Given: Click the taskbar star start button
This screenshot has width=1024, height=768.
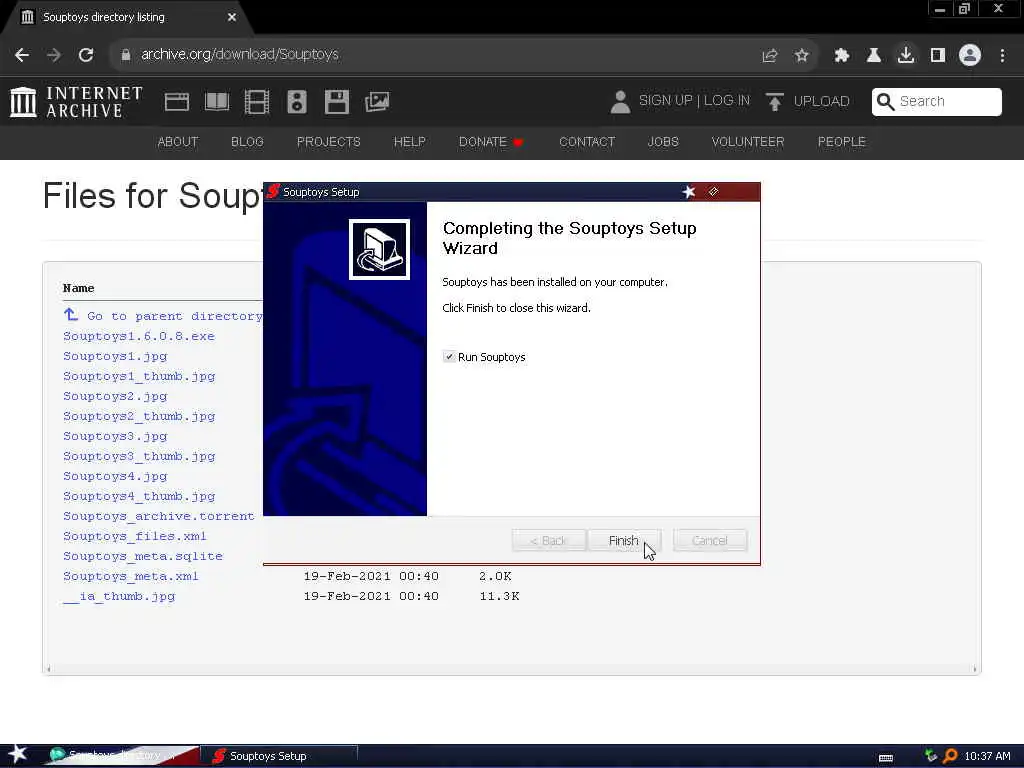Looking at the screenshot, I should (18, 755).
